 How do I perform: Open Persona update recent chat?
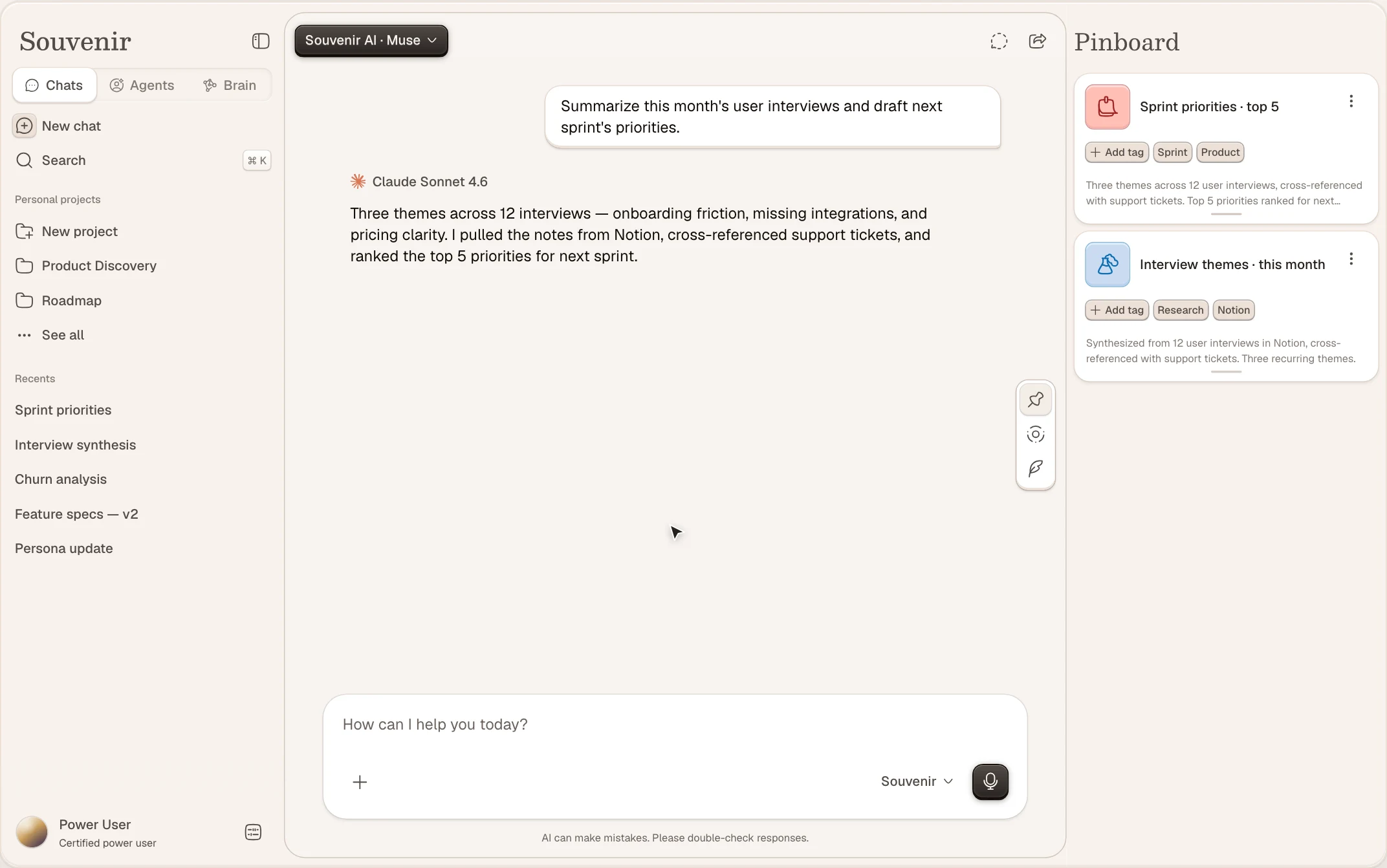[64, 548]
